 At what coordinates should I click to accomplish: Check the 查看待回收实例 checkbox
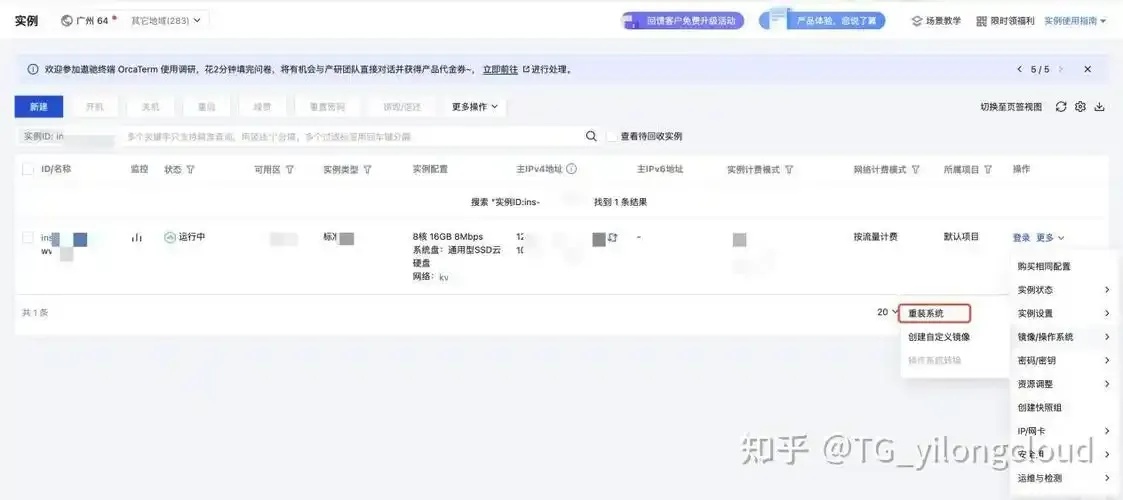[612, 136]
